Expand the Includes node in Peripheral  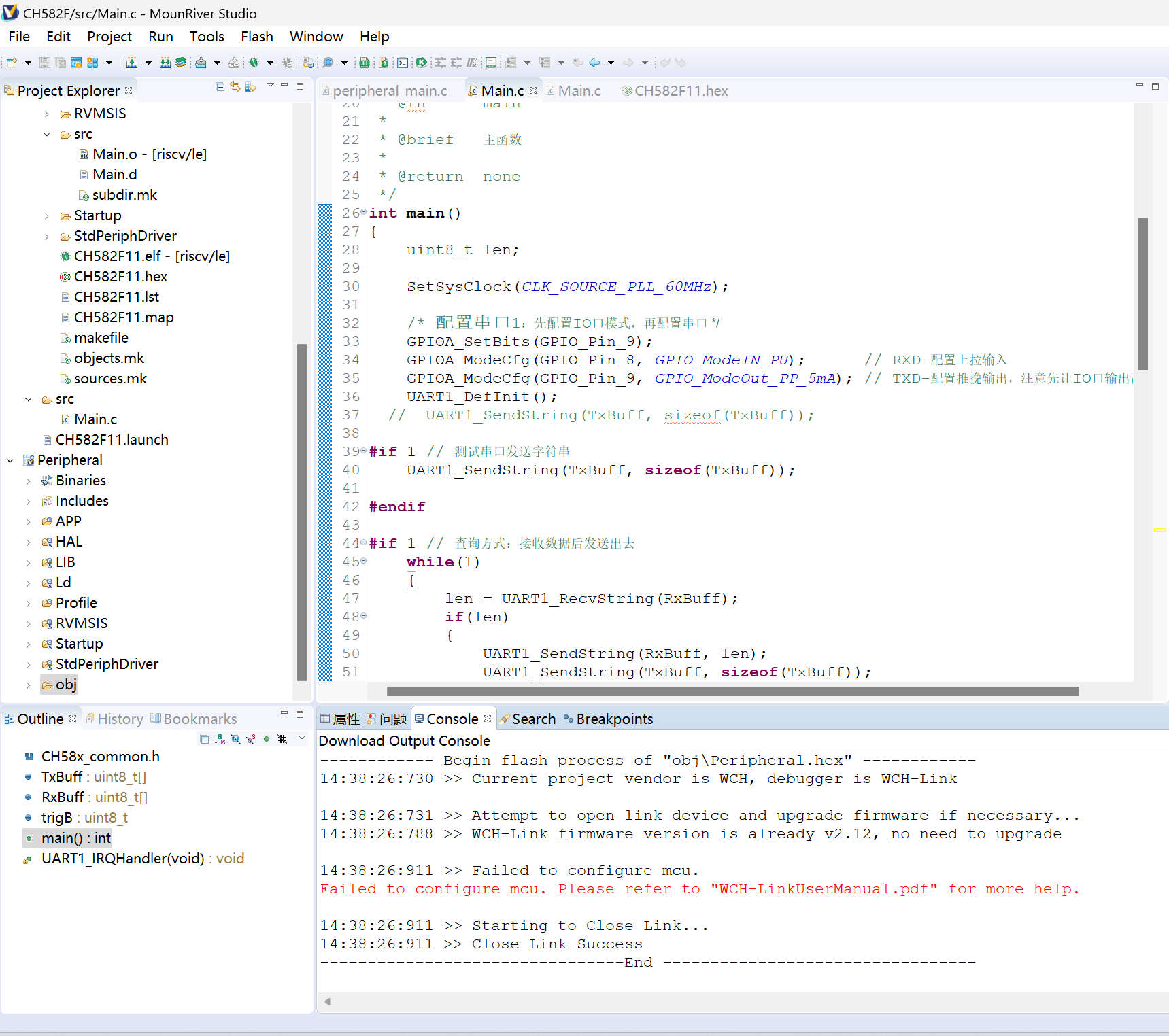[x=28, y=502]
